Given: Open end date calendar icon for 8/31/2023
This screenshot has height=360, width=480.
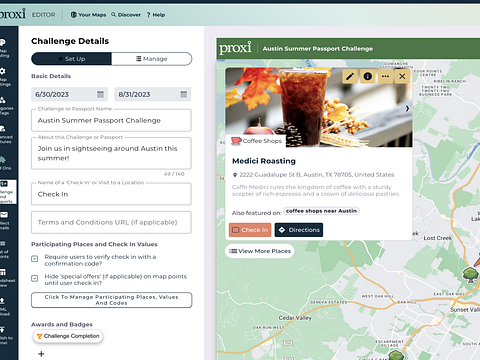Looking at the screenshot, I should pos(184,94).
